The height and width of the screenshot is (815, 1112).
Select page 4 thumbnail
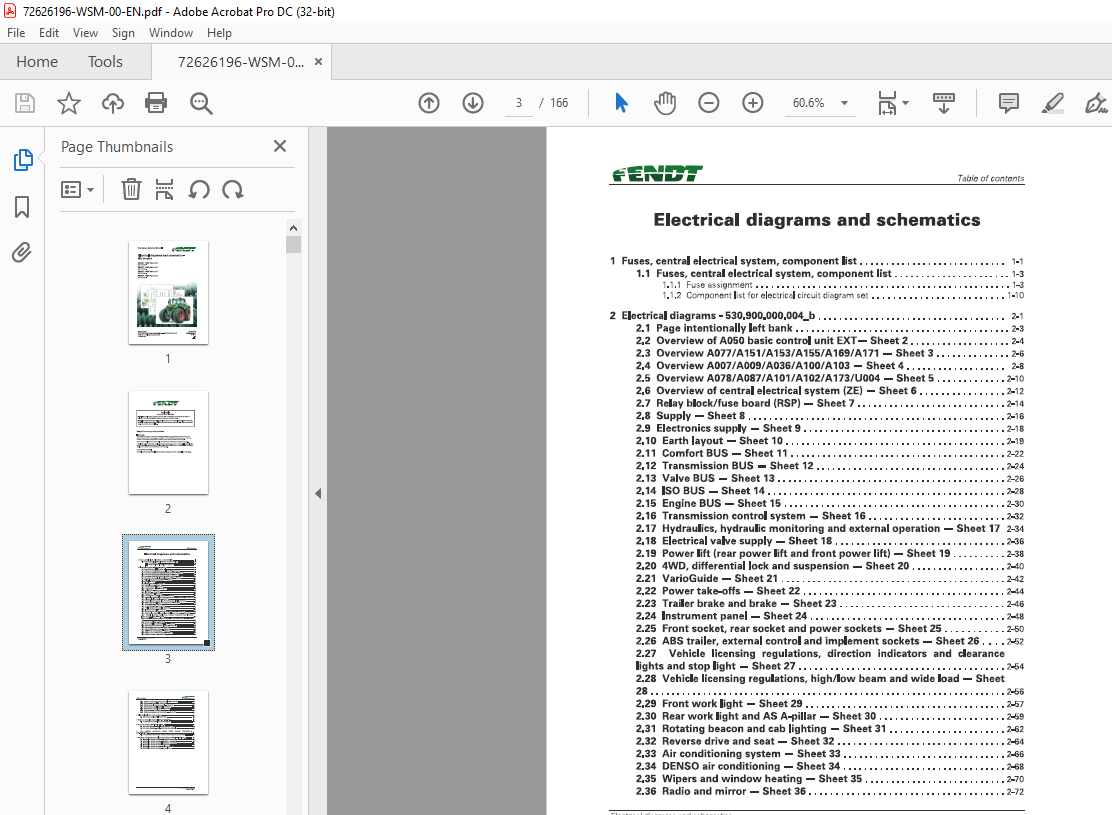(168, 742)
